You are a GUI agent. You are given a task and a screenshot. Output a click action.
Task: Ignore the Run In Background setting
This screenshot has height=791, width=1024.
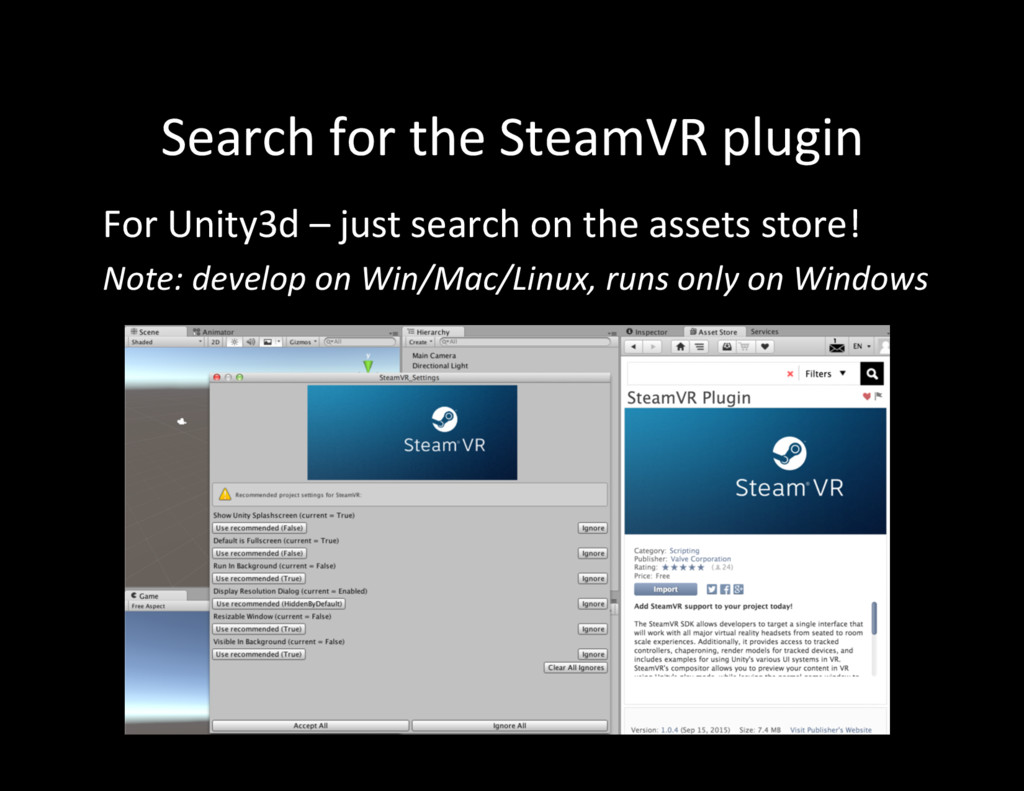[x=593, y=579]
